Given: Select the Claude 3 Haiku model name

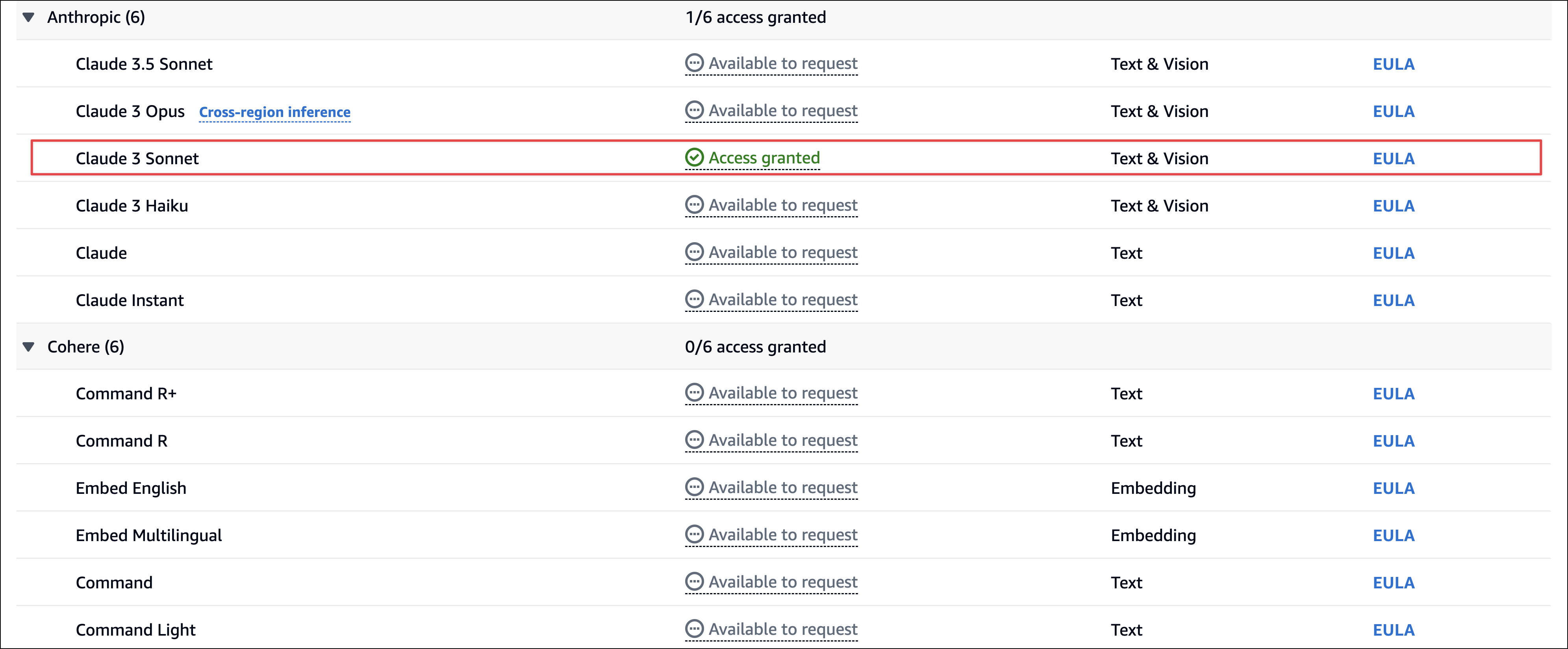Looking at the screenshot, I should click(132, 206).
